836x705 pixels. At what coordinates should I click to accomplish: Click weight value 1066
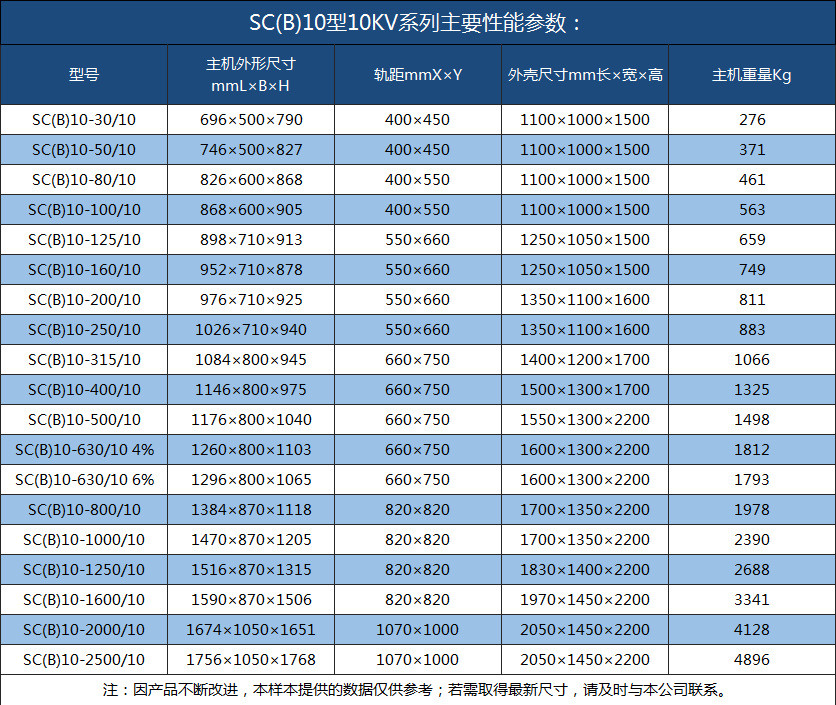(751, 360)
